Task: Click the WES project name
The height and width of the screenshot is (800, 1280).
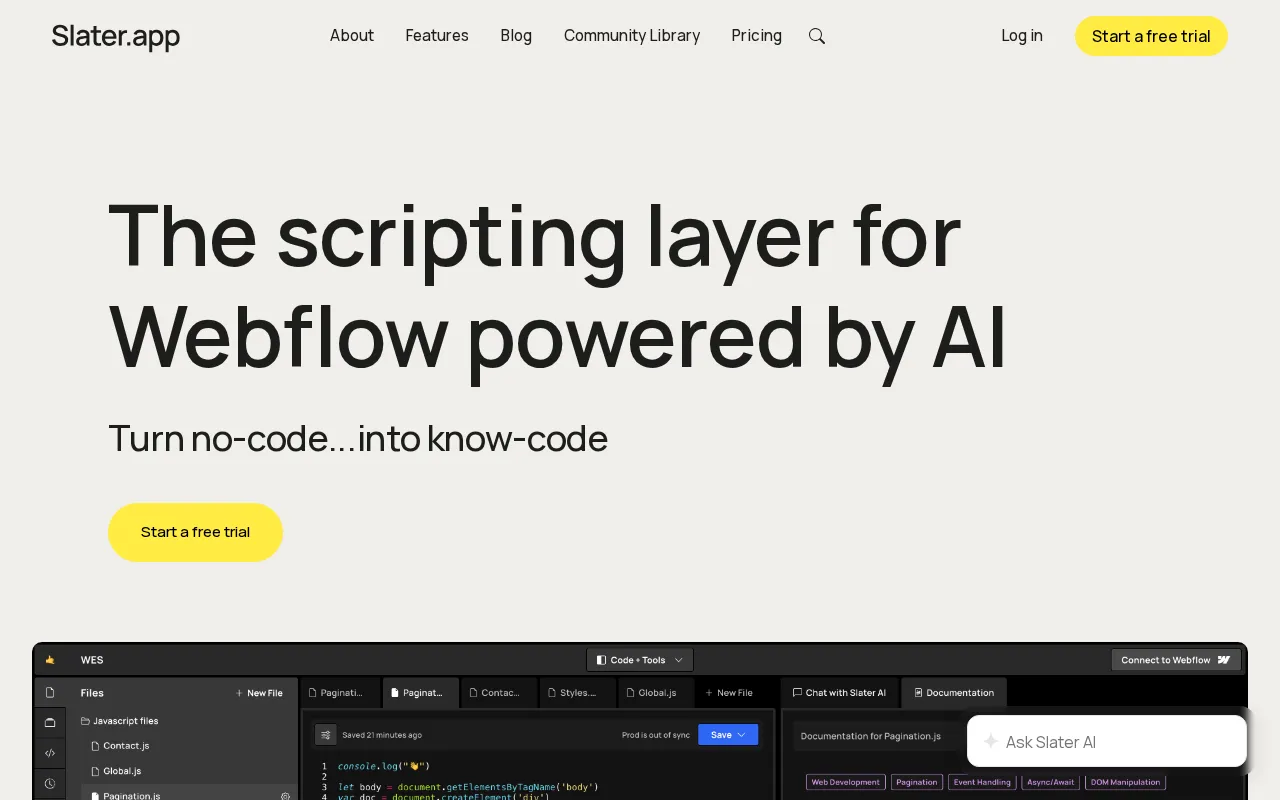Action: (x=92, y=660)
